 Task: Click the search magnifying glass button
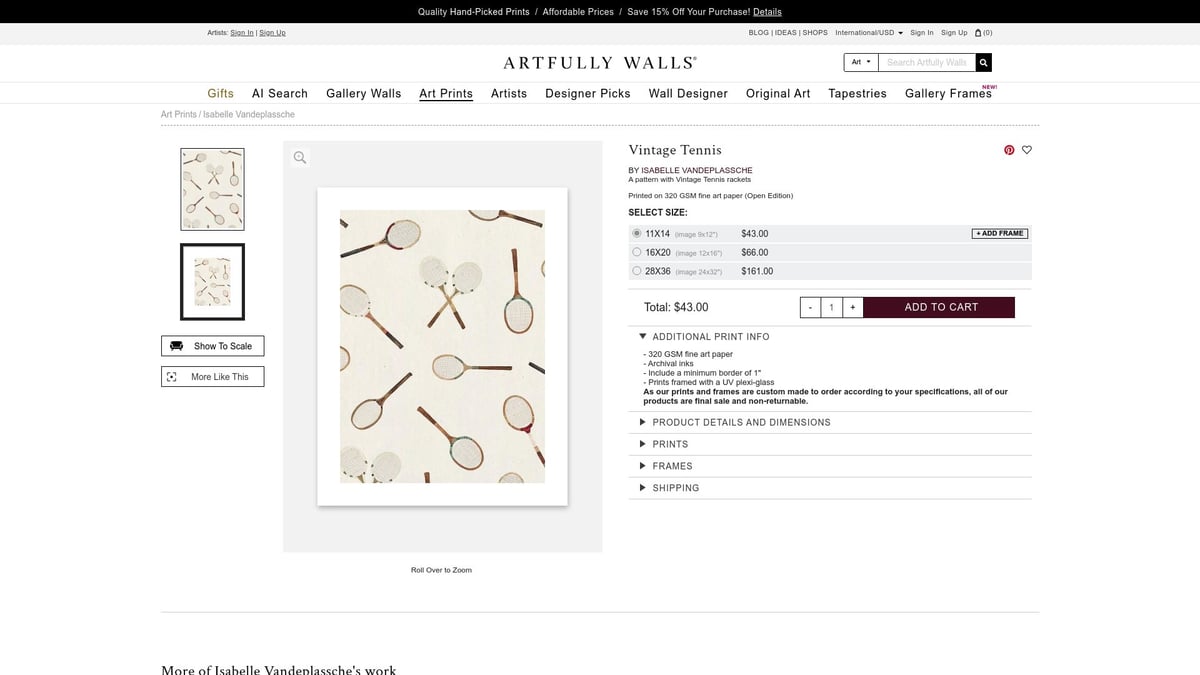(982, 61)
